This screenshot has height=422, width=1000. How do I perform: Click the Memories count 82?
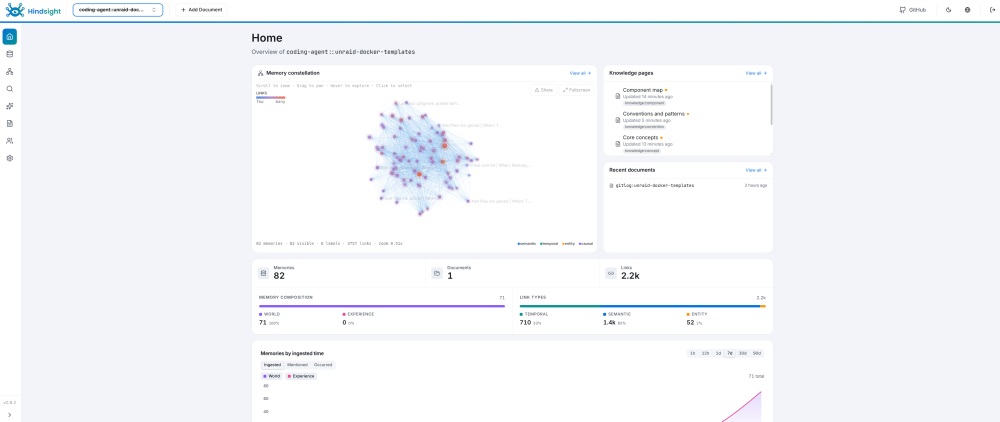(x=279, y=276)
